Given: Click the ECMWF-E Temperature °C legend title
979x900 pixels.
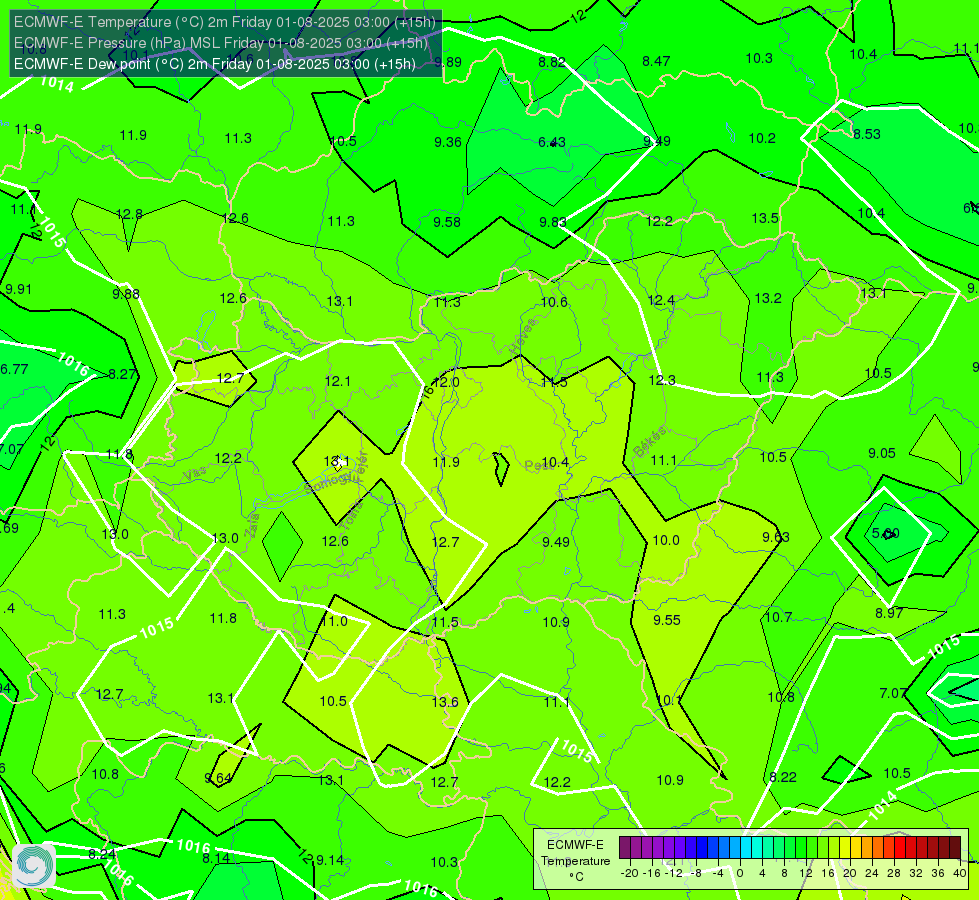Looking at the screenshot, I should (x=575, y=861).
